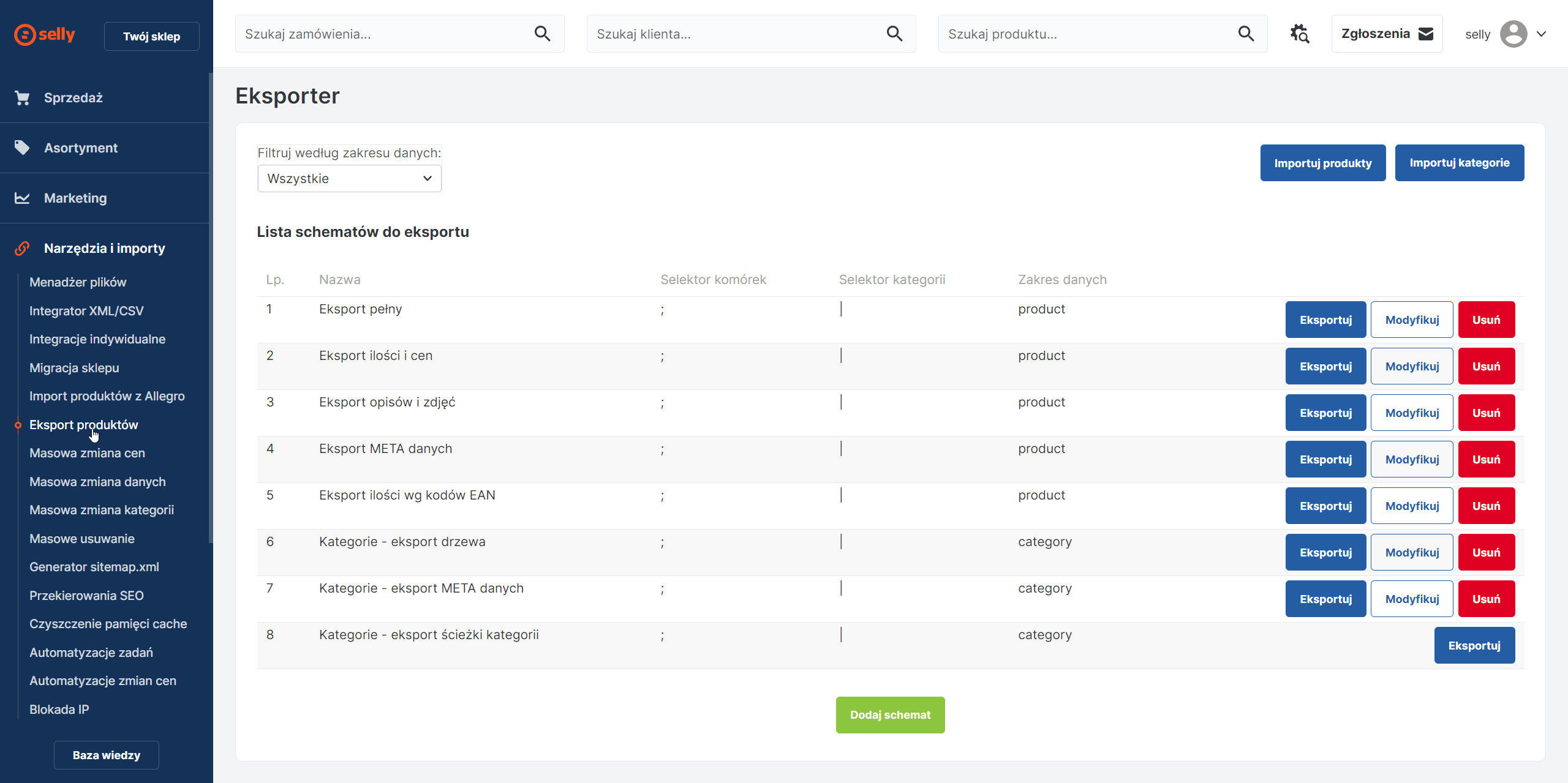Click the user avatar icon
Image resolution: width=1568 pixels, height=783 pixels.
point(1513,34)
